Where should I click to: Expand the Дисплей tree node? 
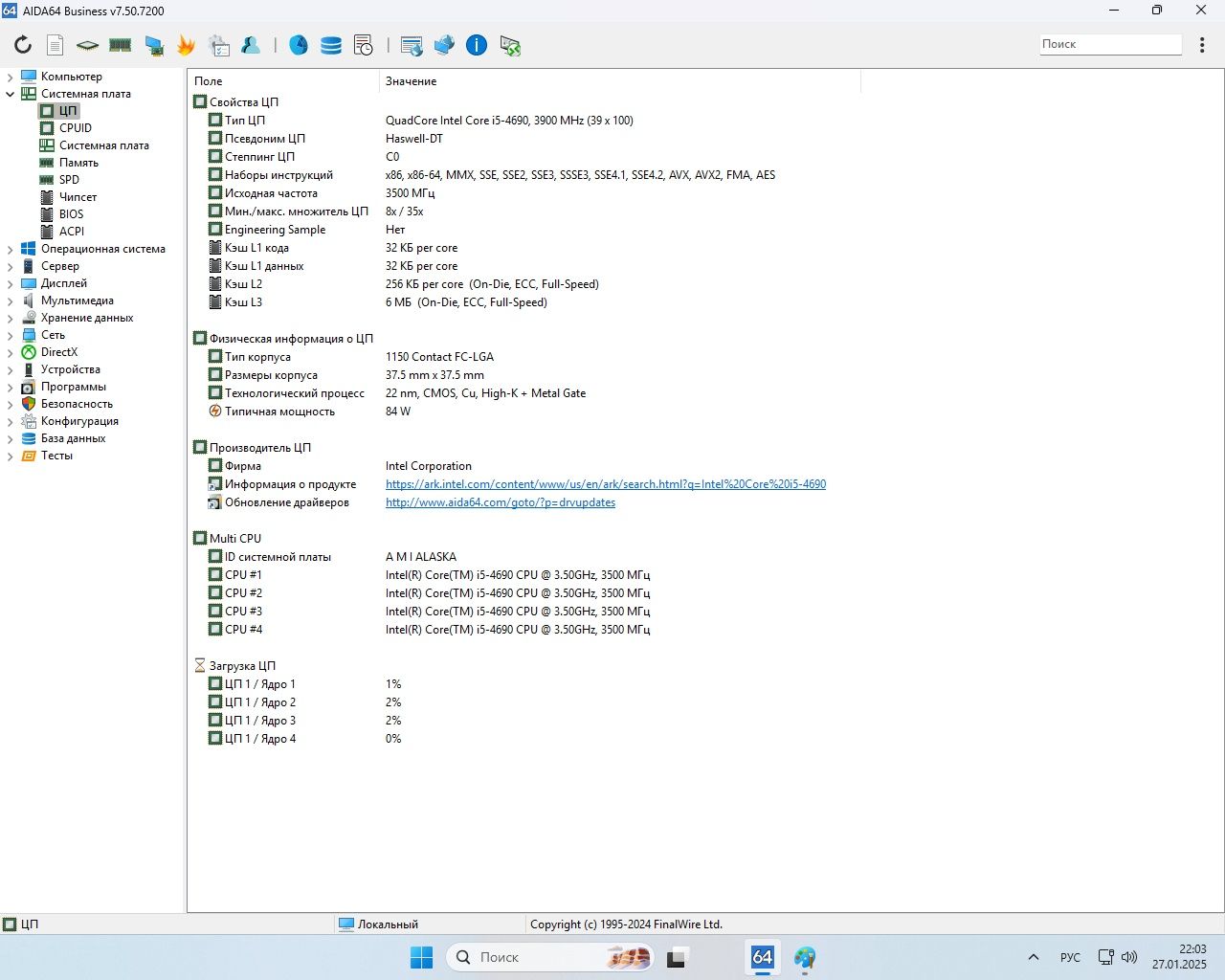11,283
